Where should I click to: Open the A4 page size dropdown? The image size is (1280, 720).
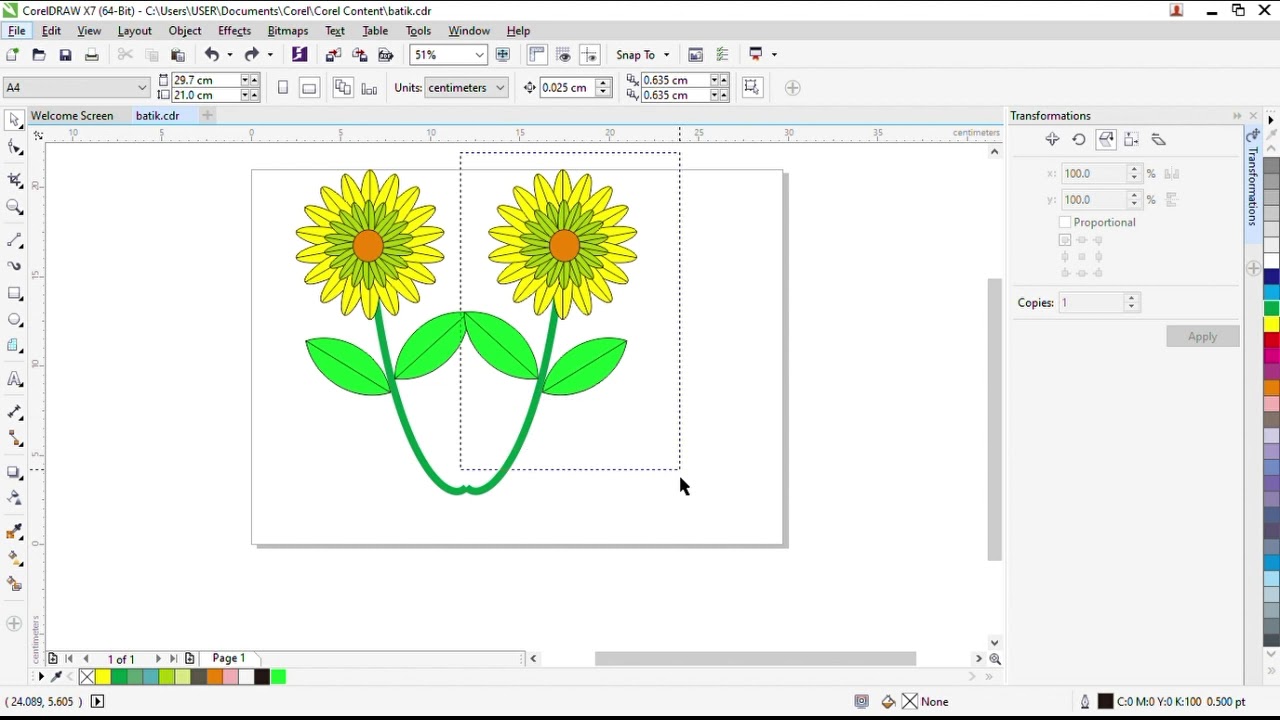click(142, 87)
